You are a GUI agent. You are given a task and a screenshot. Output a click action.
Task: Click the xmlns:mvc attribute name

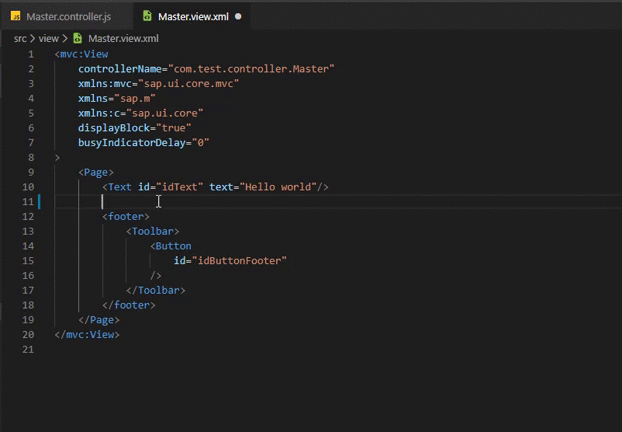tap(105, 84)
